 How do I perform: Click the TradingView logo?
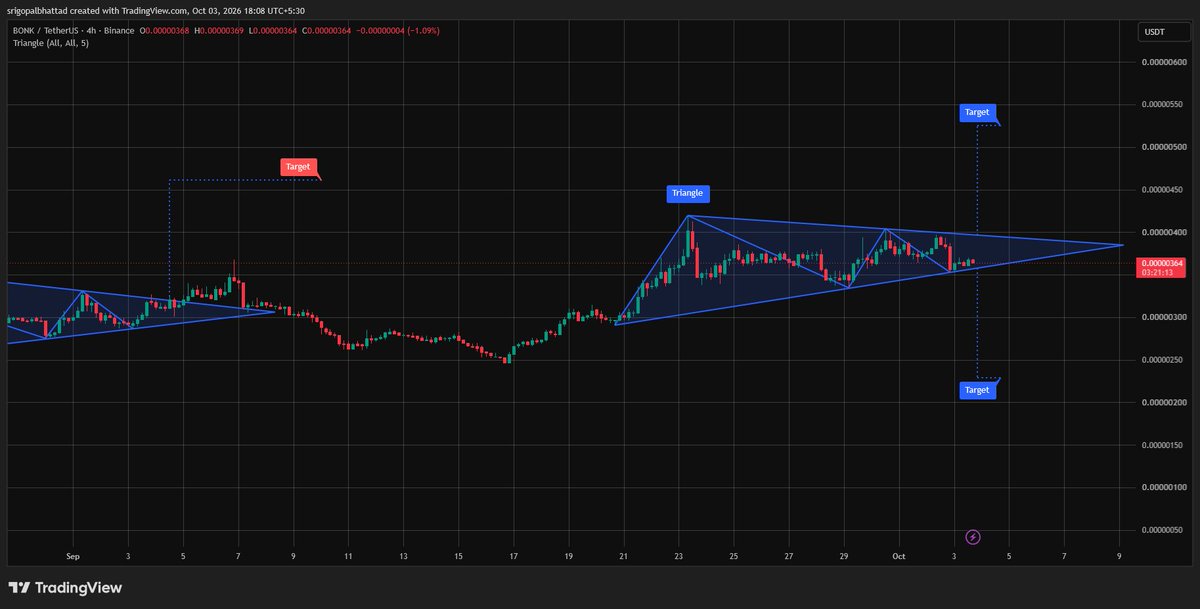(65, 588)
